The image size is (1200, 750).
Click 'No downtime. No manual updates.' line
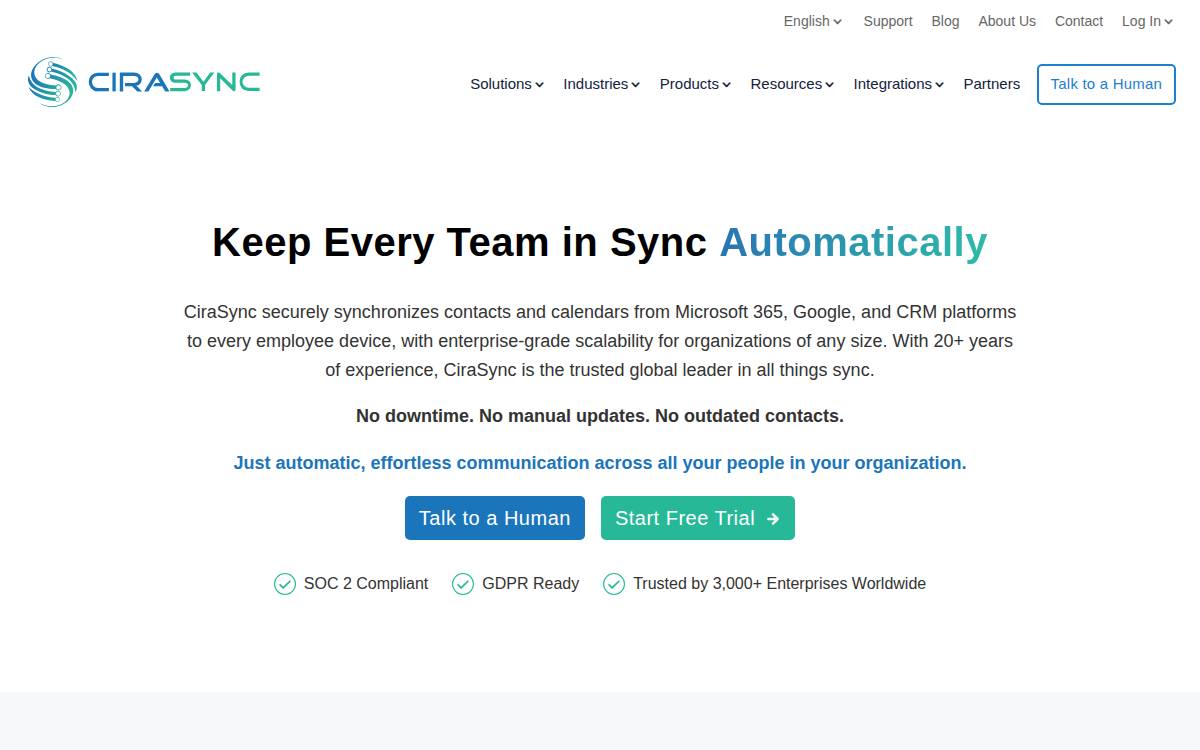coord(600,416)
